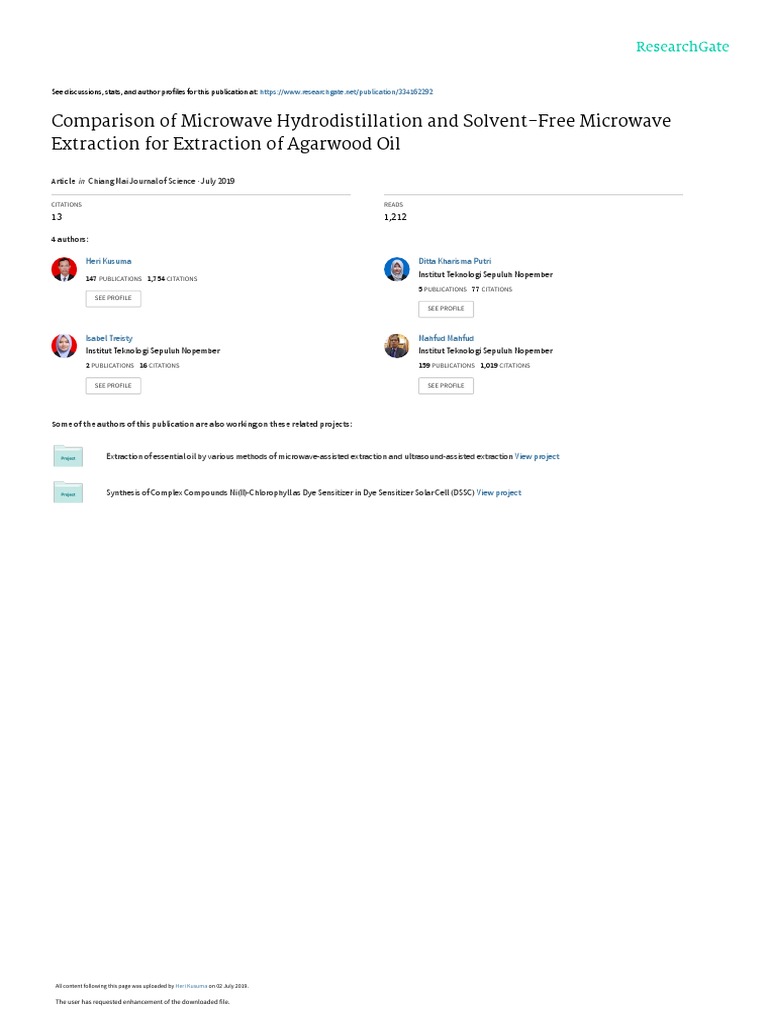Click the article title heading
768x1024 pixels.
(x=361, y=131)
